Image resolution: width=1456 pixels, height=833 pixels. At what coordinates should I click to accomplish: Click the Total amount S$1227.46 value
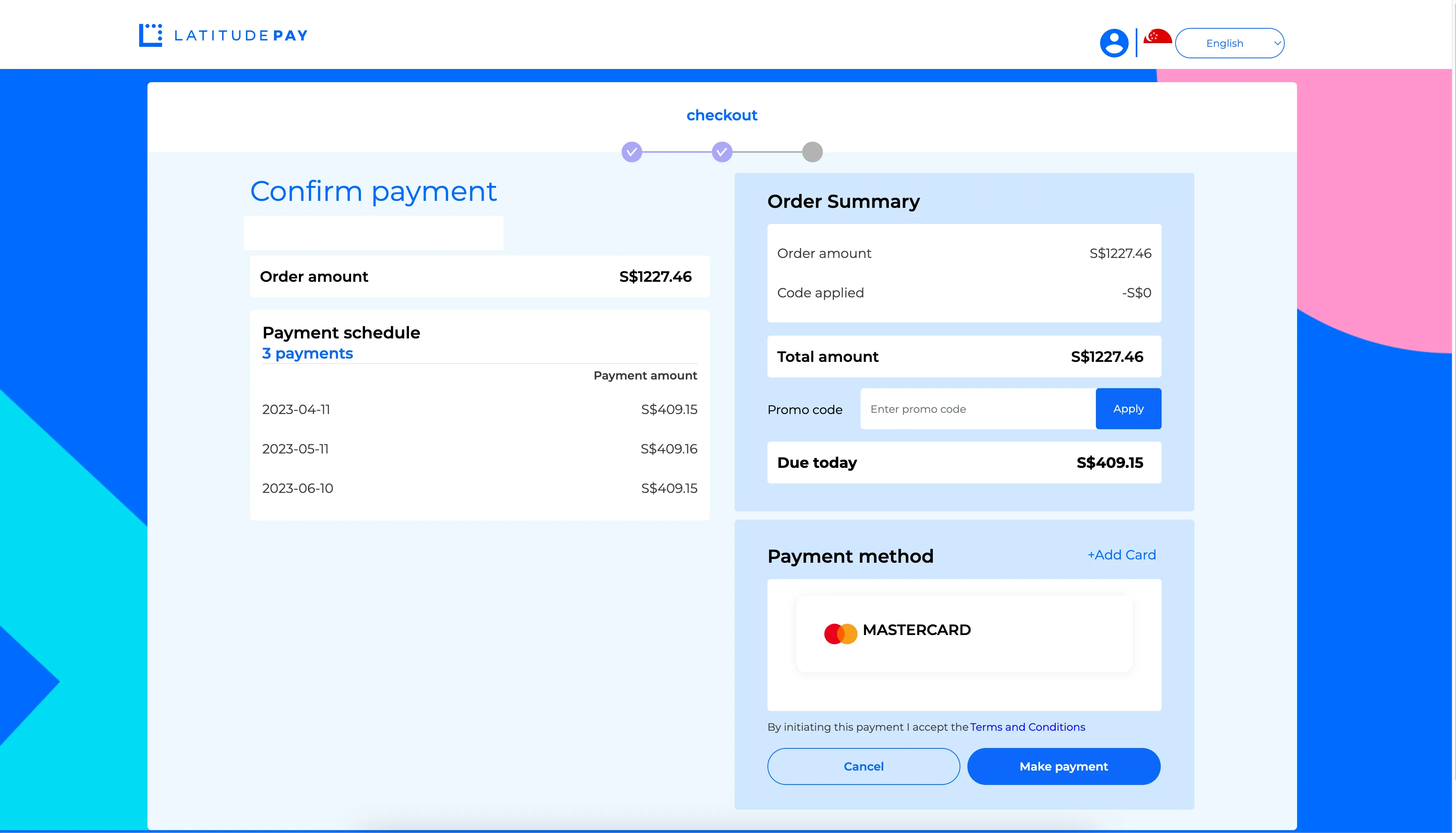(1107, 357)
